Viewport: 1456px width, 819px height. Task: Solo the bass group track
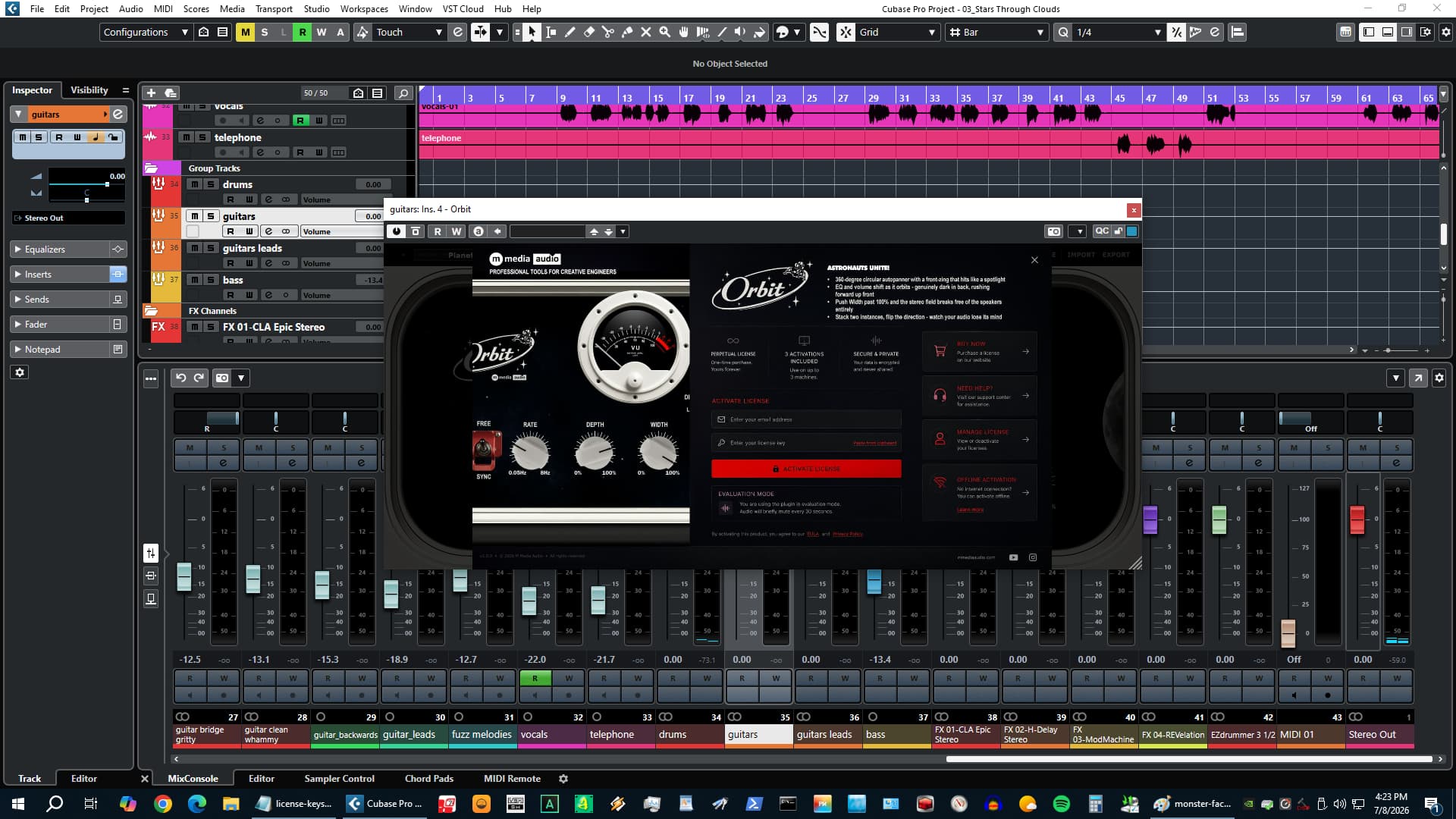pyautogui.click(x=211, y=280)
